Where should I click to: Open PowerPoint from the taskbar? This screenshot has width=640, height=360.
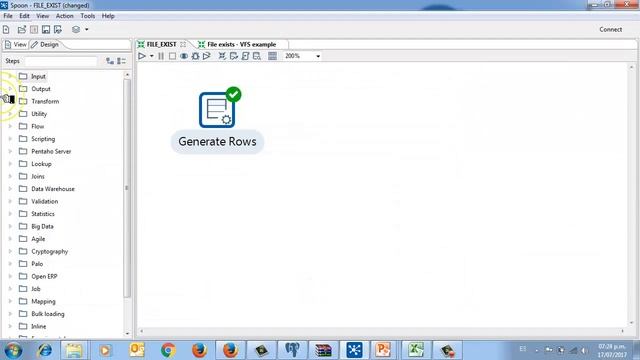(383, 350)
